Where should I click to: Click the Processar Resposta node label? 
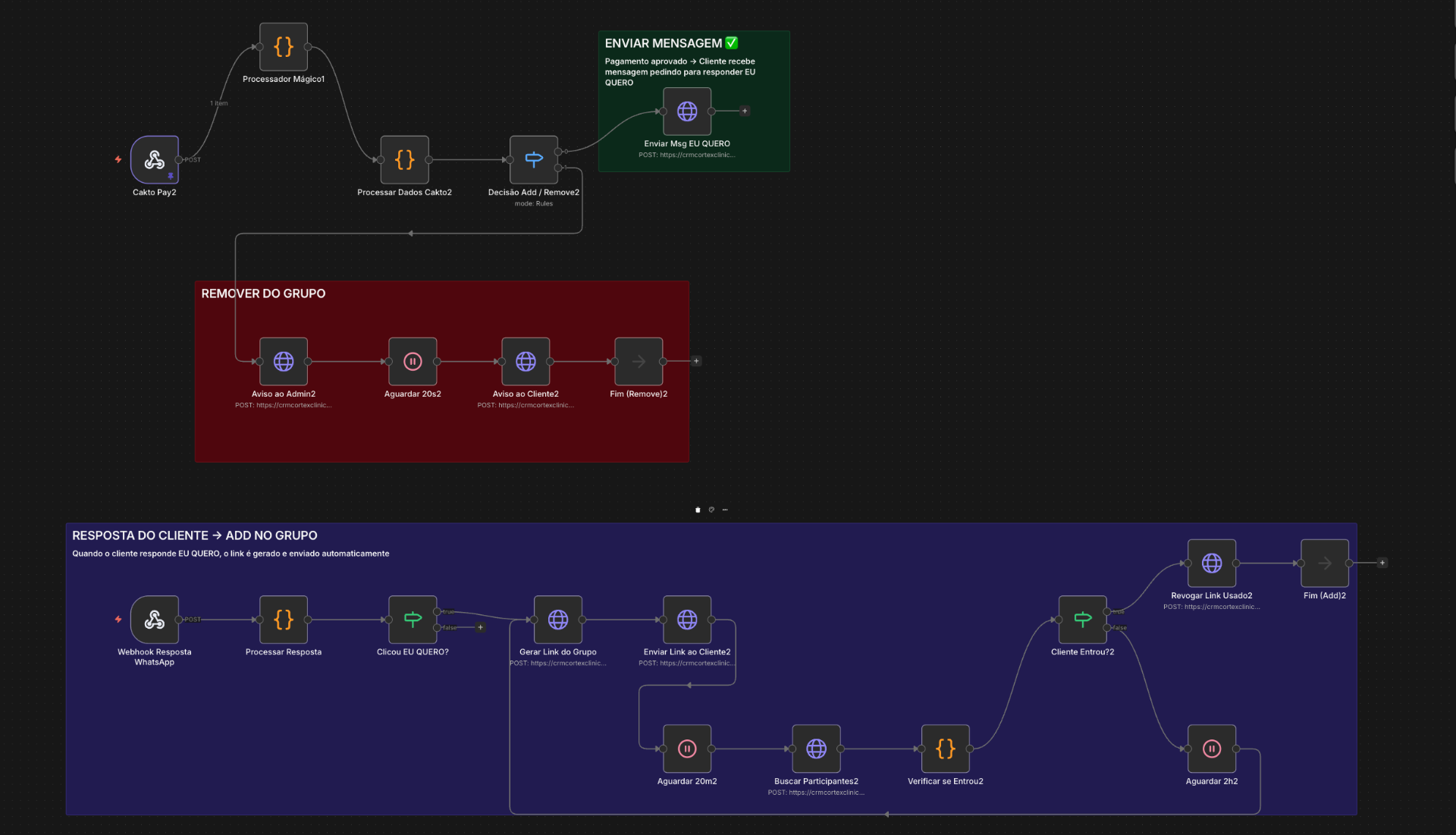tap(284, 652)
